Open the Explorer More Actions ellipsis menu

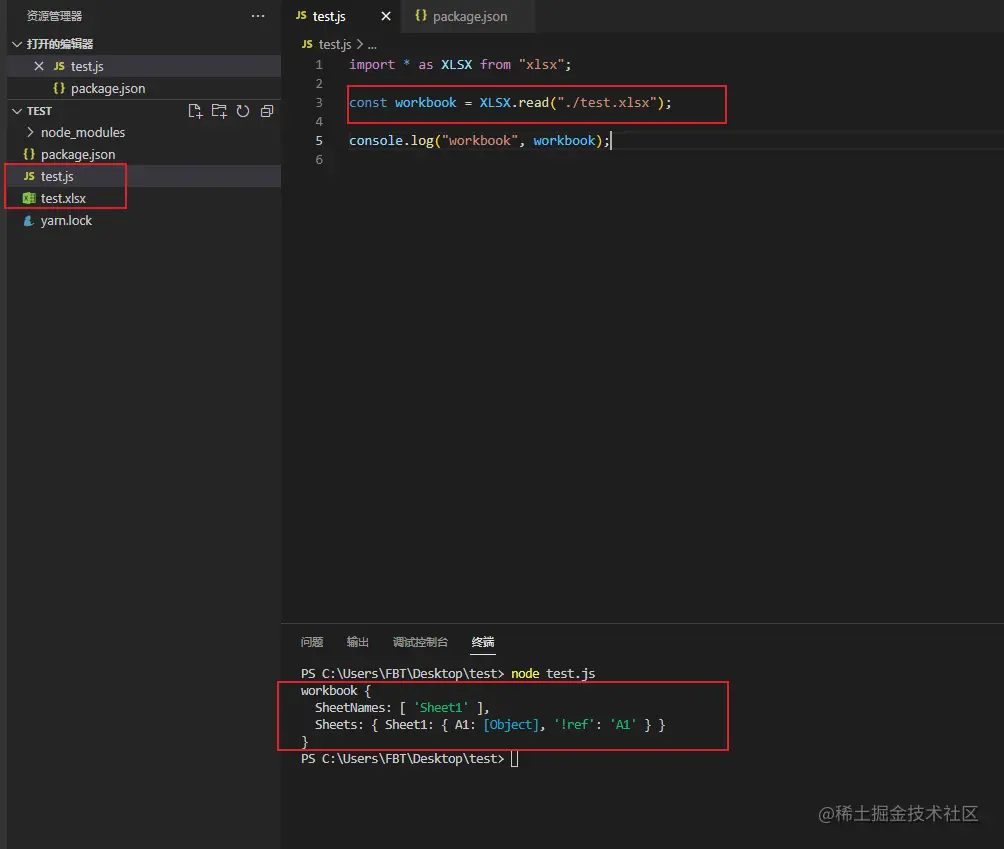click(x=258, y=15)
